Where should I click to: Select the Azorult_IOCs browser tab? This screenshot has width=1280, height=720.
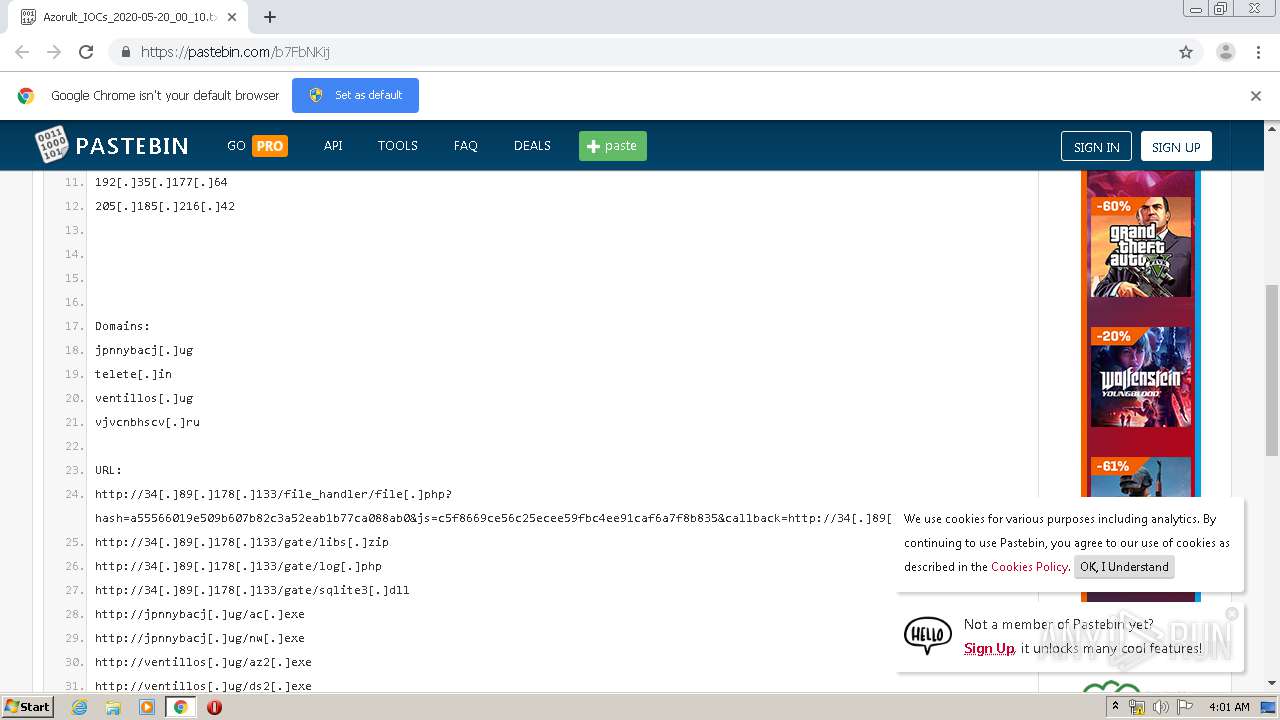tap(120, 16)
